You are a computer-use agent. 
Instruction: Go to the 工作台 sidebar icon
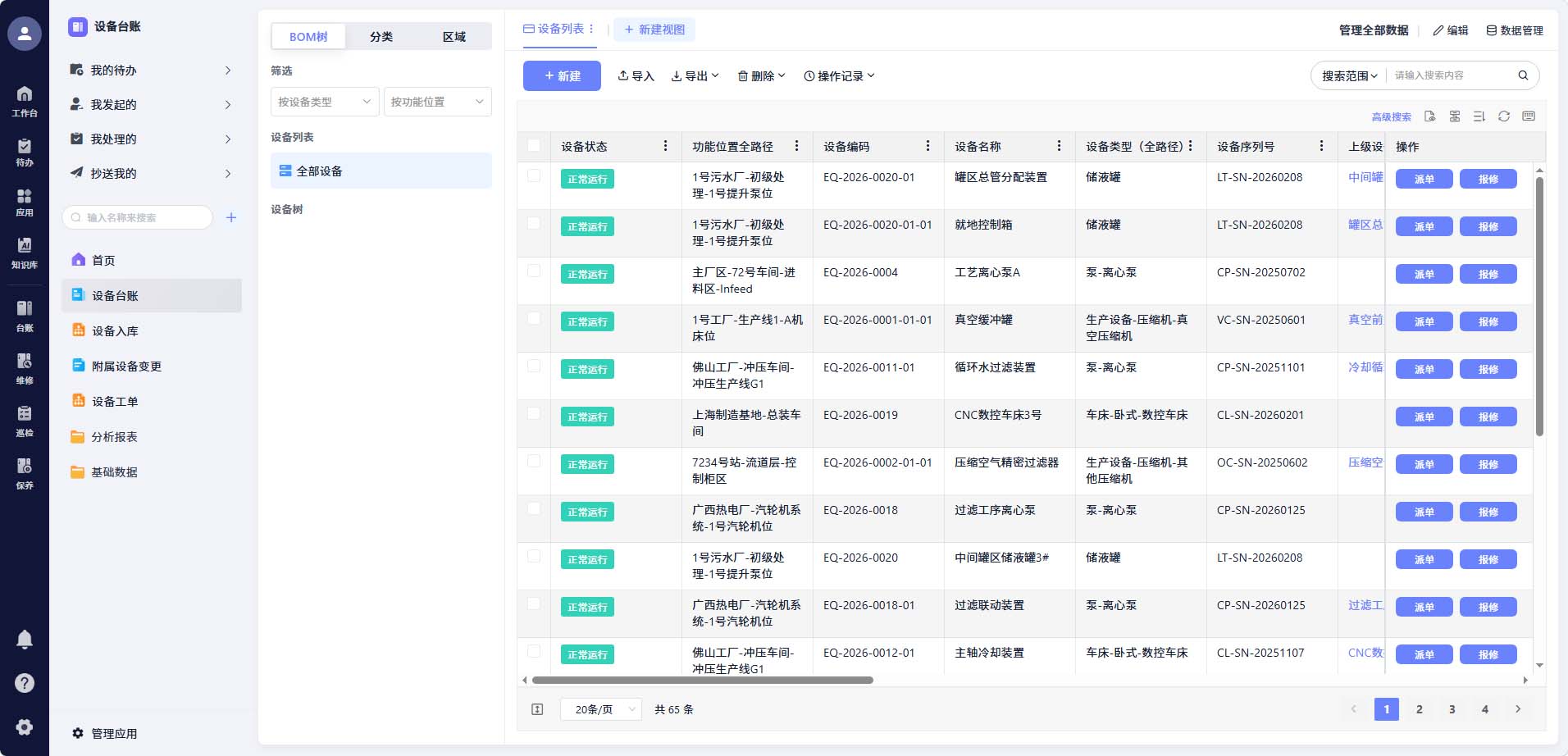(x=25, y=101)
